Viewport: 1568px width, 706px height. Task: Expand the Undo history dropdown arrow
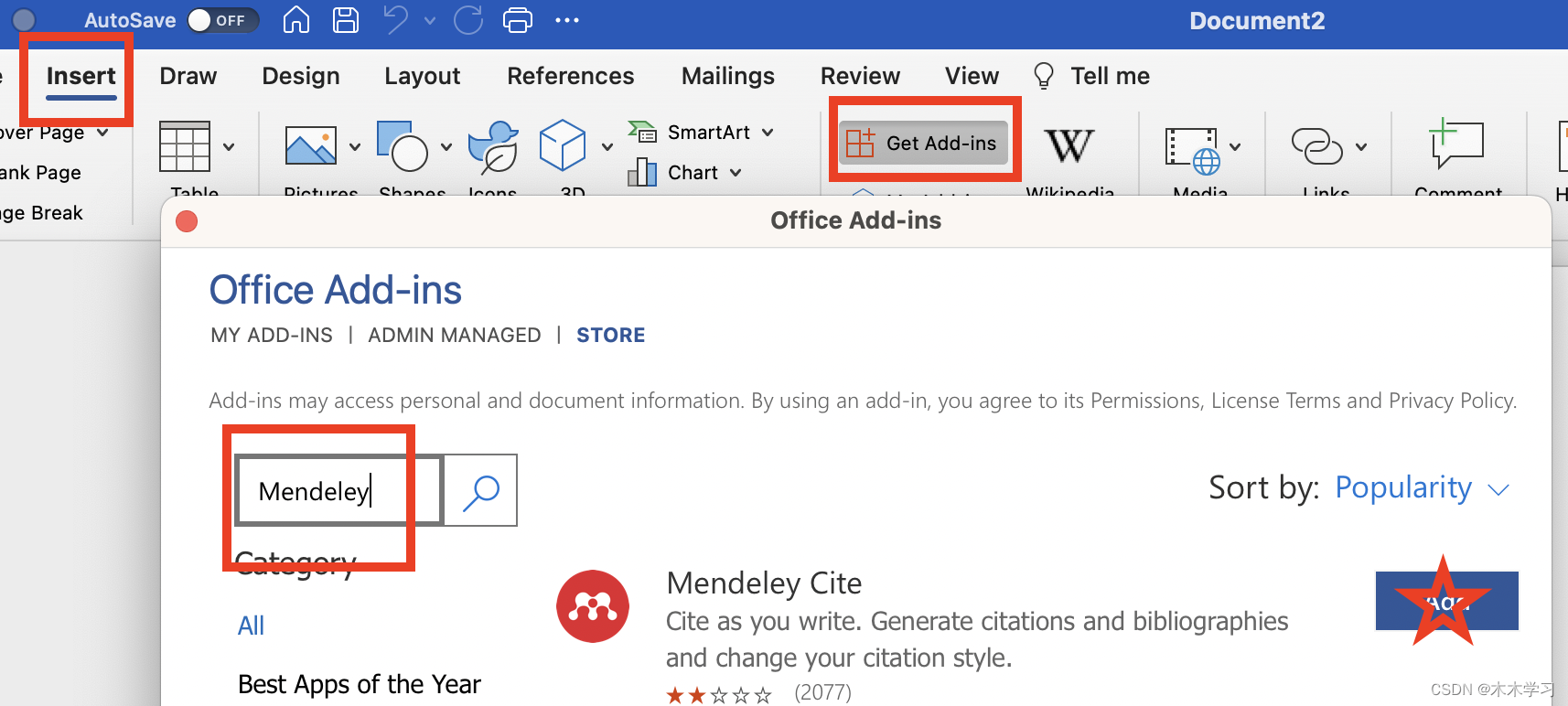pos(430,20)
